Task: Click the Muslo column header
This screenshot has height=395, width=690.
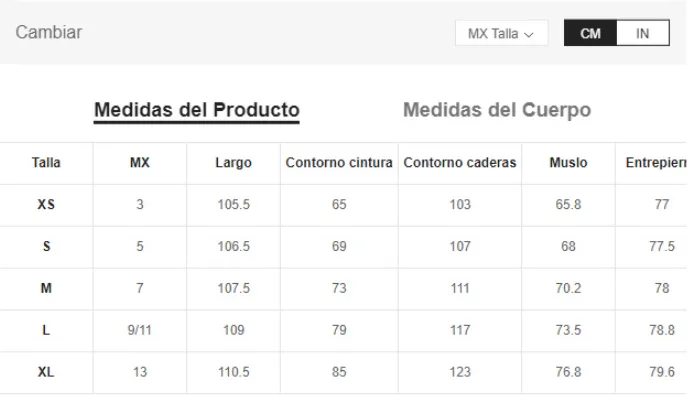Action: (x=569, y=163)
